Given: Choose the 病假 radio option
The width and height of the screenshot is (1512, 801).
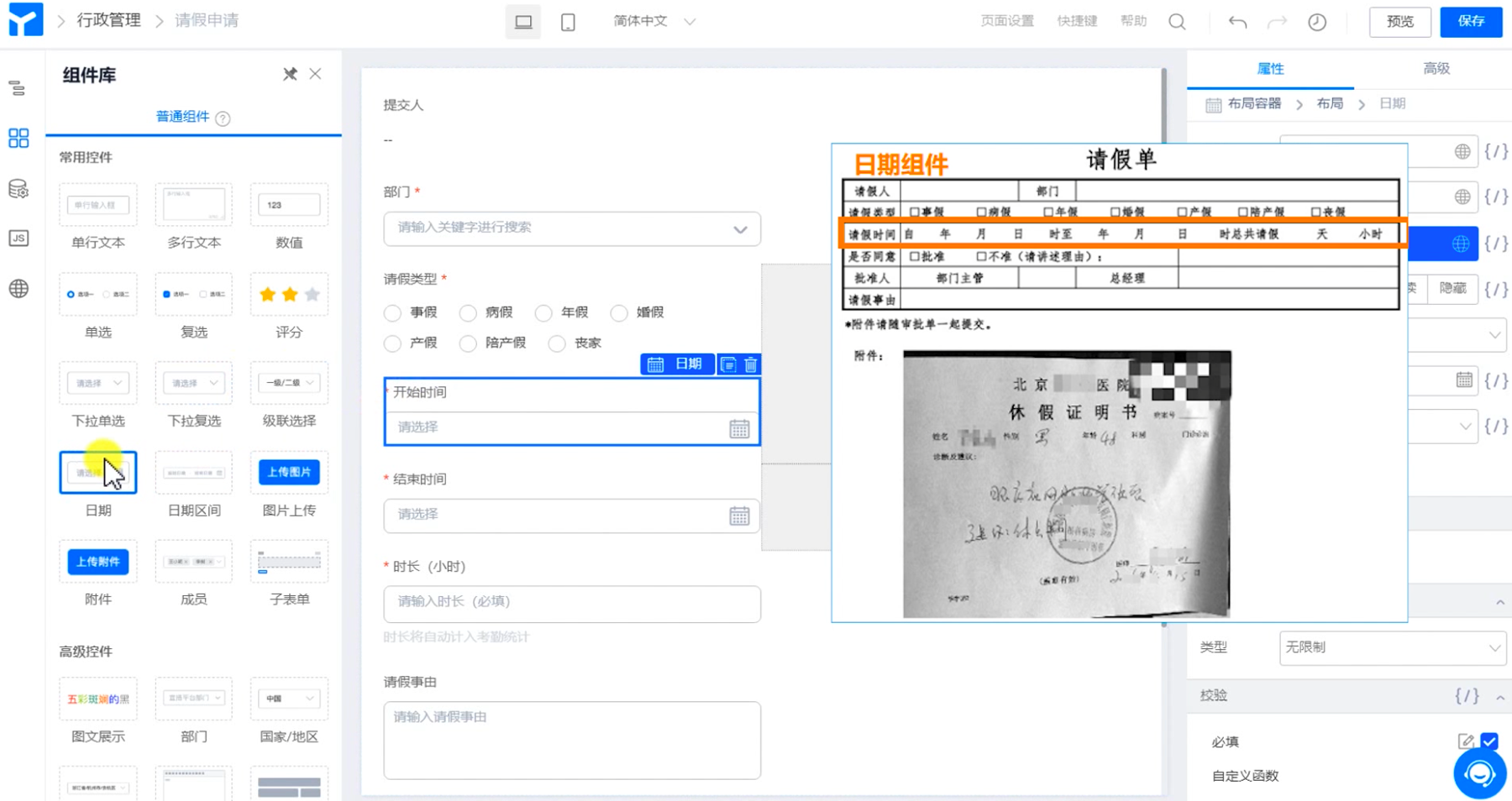Looking at the screenshot, I should coord(468,313).
